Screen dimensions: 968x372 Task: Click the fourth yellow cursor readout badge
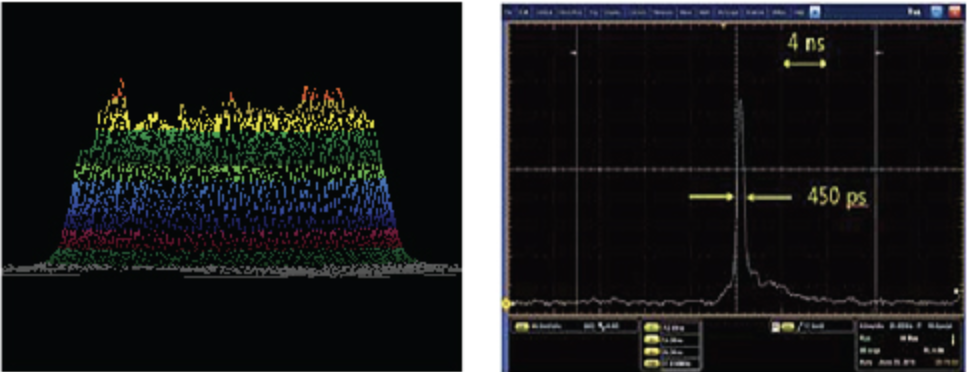pos(652,363)
